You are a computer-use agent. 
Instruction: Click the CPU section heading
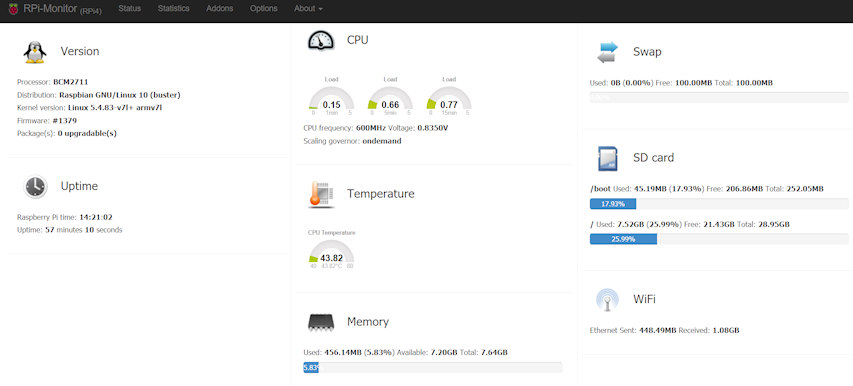357,40
